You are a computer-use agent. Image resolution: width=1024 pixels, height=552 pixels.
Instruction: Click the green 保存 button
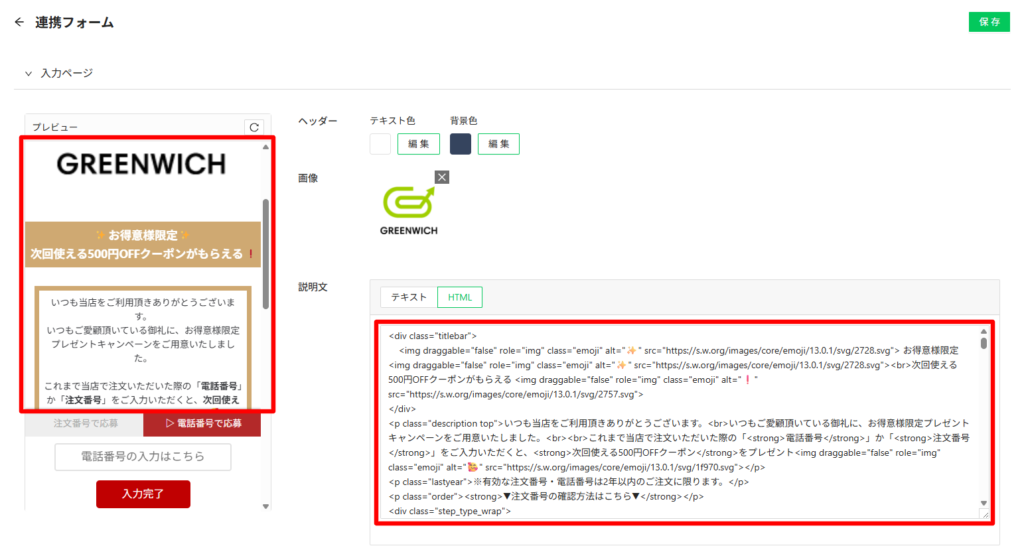(989, 22)
